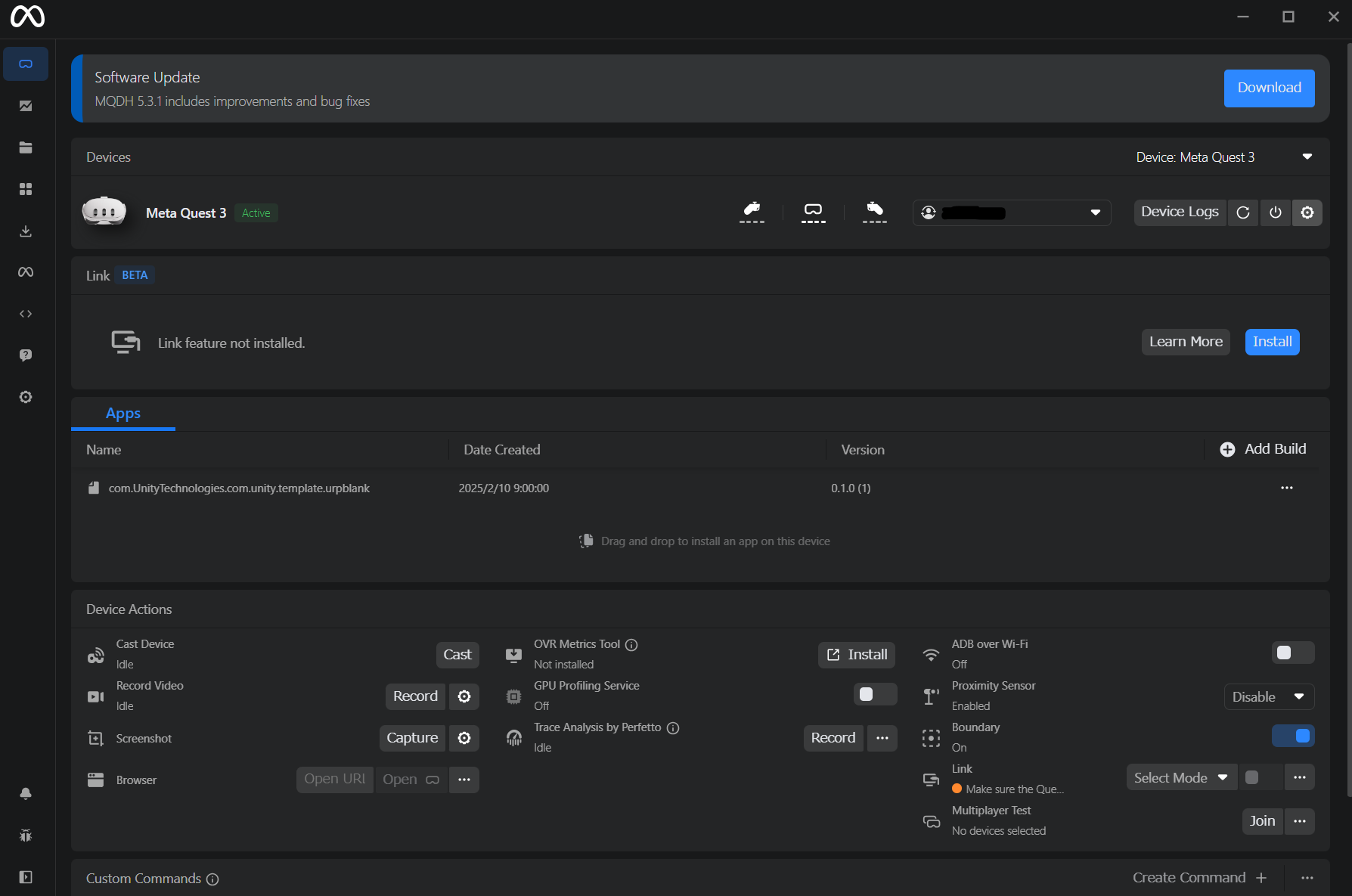The width and height of the screenshot is (1352, 896).
Task: Turn on GPU Profiling Service
Action: point(875,694)
